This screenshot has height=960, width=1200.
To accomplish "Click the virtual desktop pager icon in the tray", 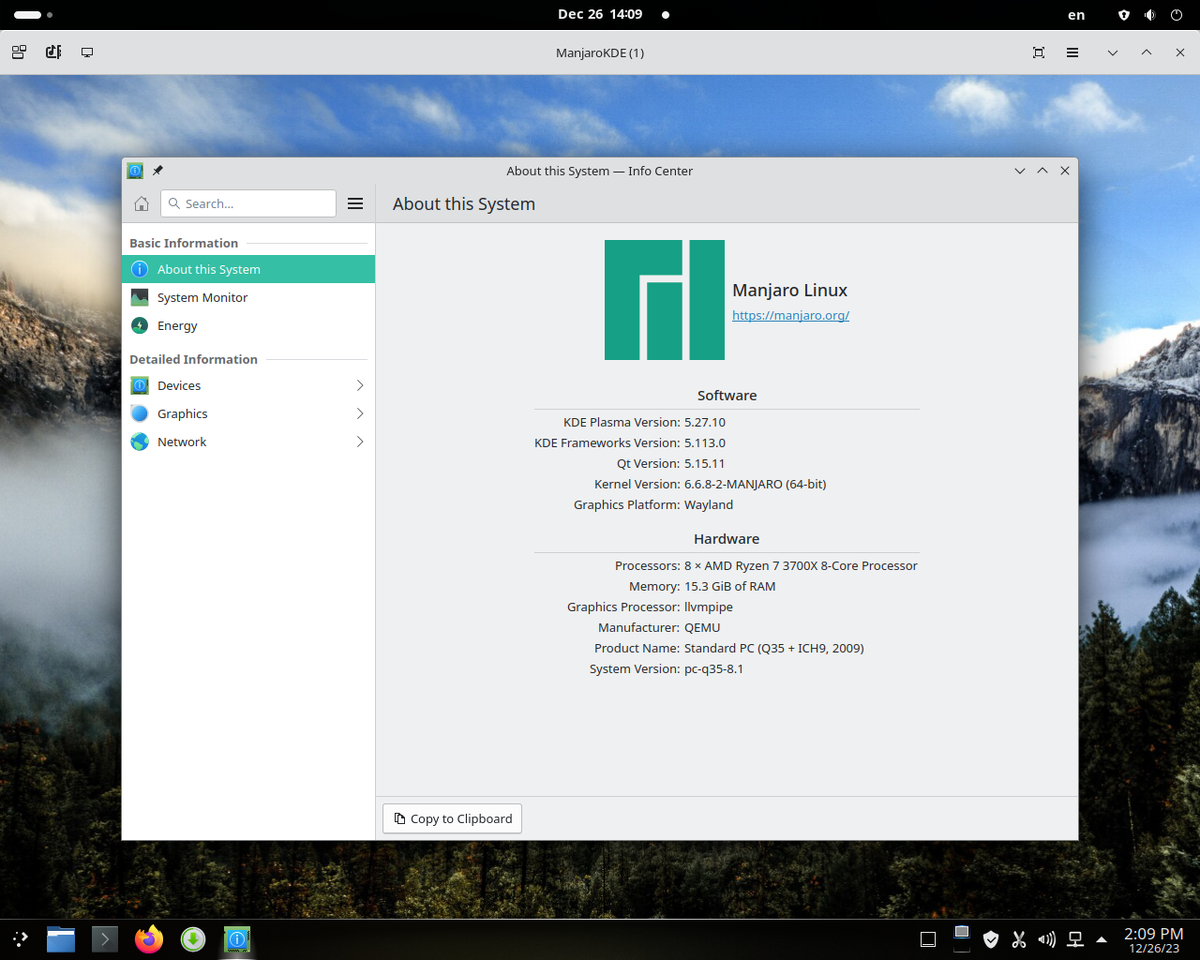I will [928, 940].
